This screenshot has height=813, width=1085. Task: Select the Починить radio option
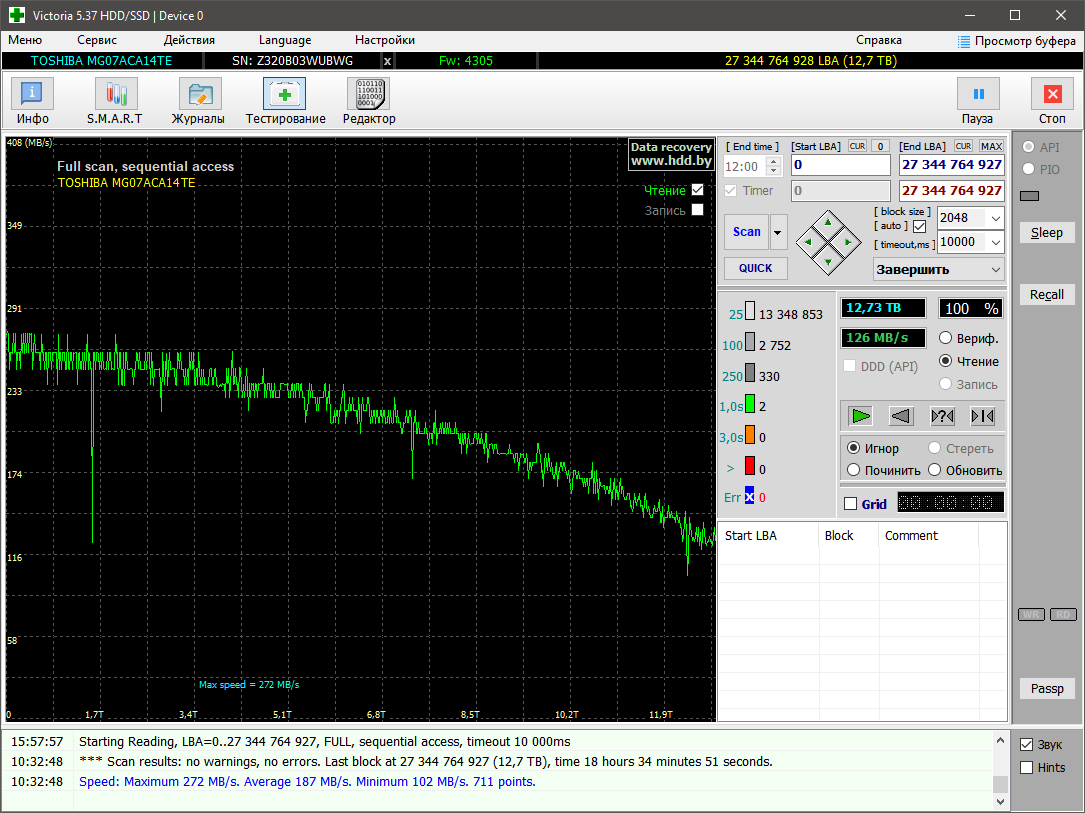point(854,470)
